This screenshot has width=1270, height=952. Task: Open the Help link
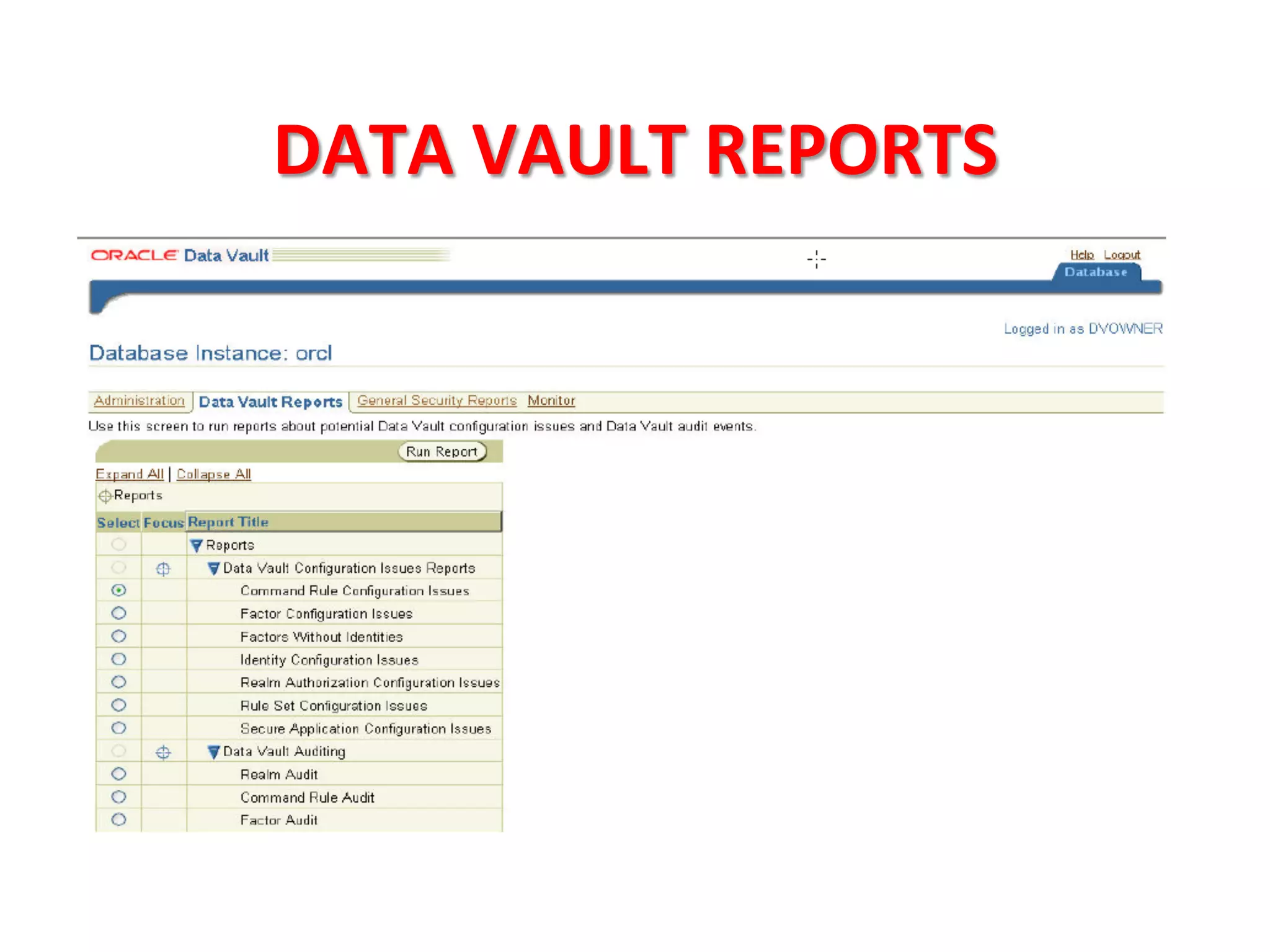coord(1081,255)
